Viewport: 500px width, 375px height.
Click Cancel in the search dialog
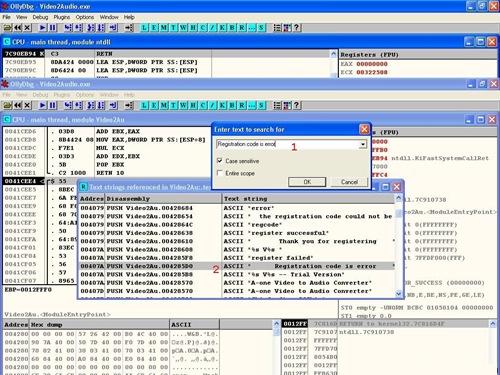349,182
